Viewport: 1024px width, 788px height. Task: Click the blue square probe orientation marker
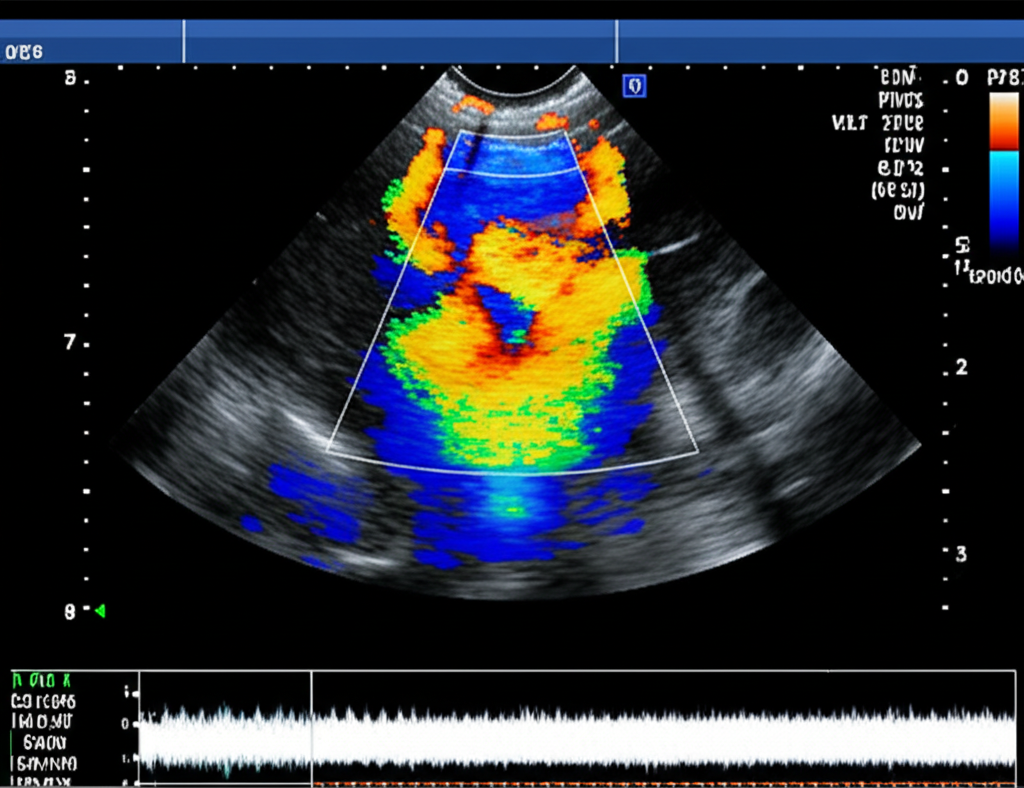(x=634, y=87)
